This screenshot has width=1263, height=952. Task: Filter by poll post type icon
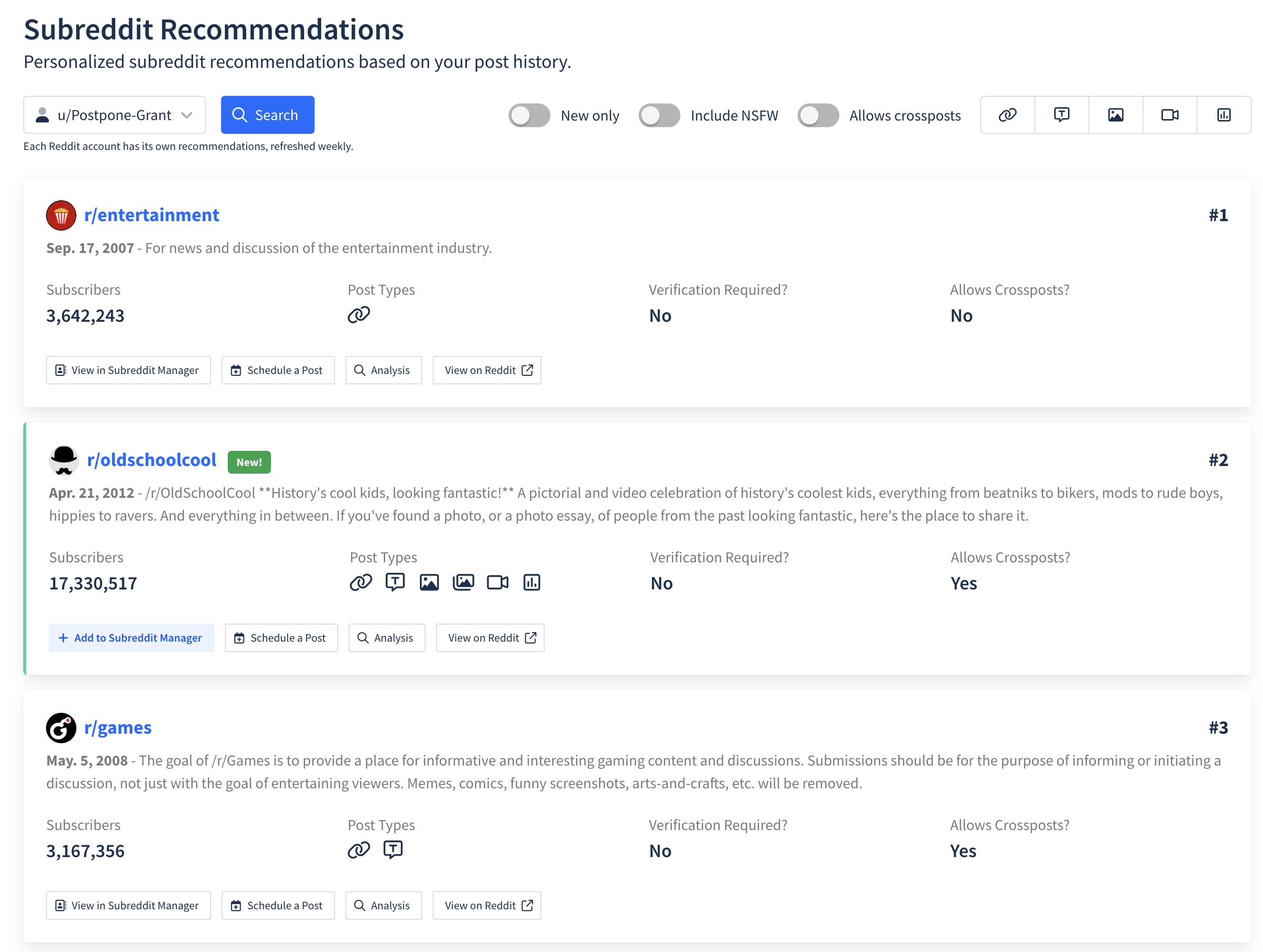coord(1224,115)
